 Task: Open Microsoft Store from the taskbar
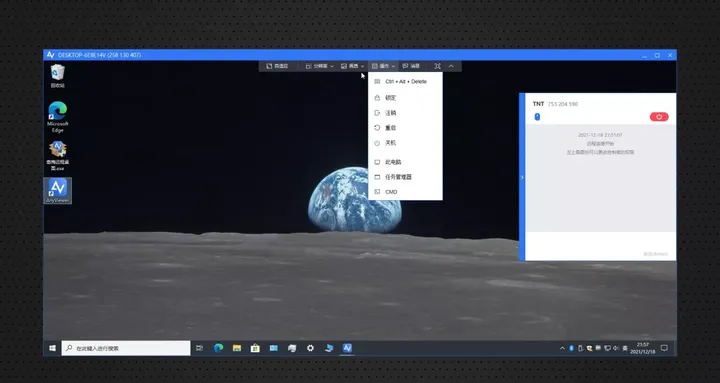[255, 348]
